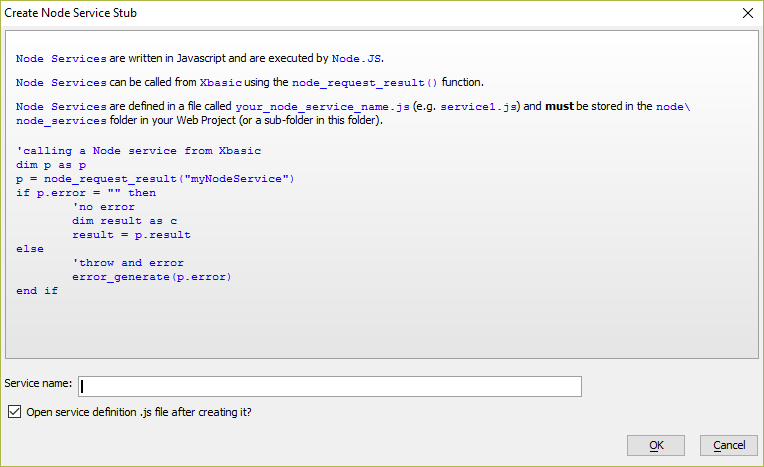The image size is (764, 467).
Task: Click the dim p as p code line
Action: click(51, 165)
